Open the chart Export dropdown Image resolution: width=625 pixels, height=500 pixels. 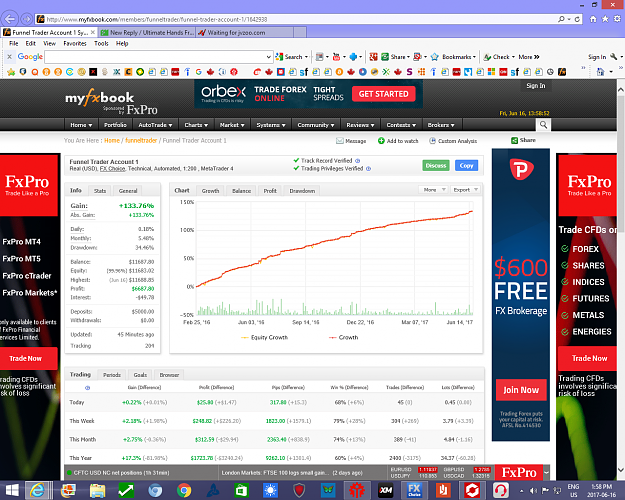pyautogui.click(x=465, y=190)
